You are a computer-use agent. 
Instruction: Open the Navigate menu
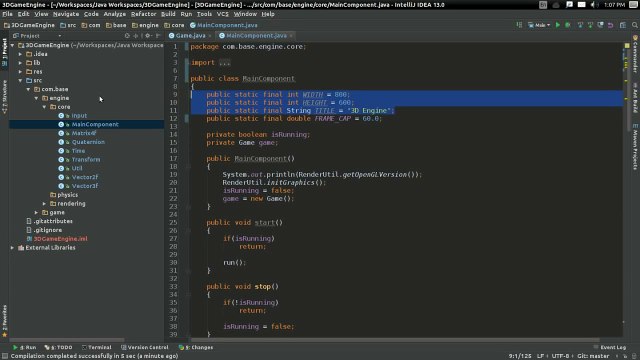pos(66,14)
